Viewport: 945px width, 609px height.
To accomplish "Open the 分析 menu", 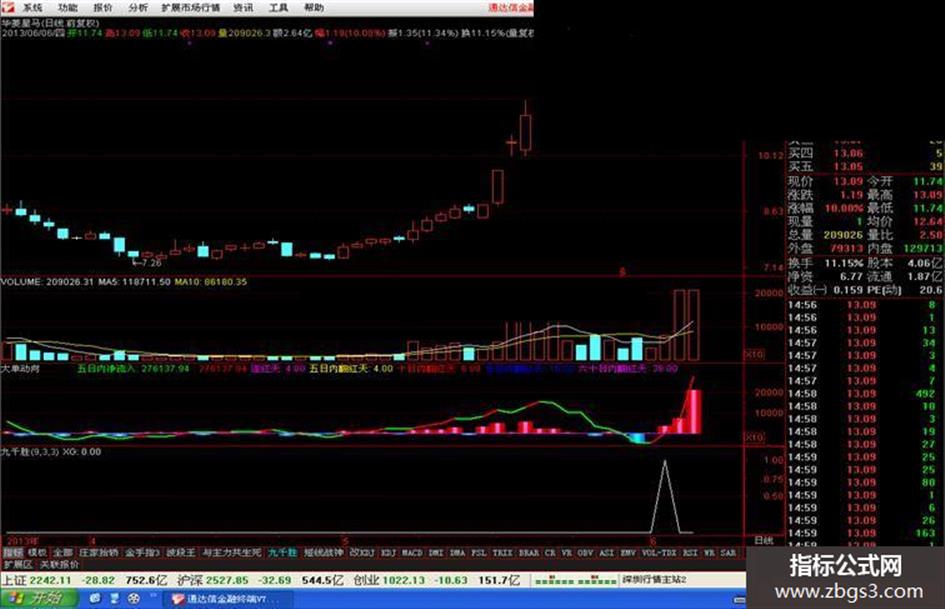I will pyautogui.click(x=138, y=8).
